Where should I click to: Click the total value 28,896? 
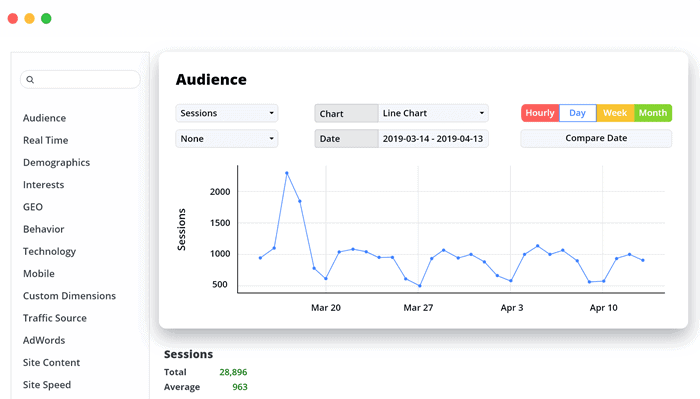[233, 372]
